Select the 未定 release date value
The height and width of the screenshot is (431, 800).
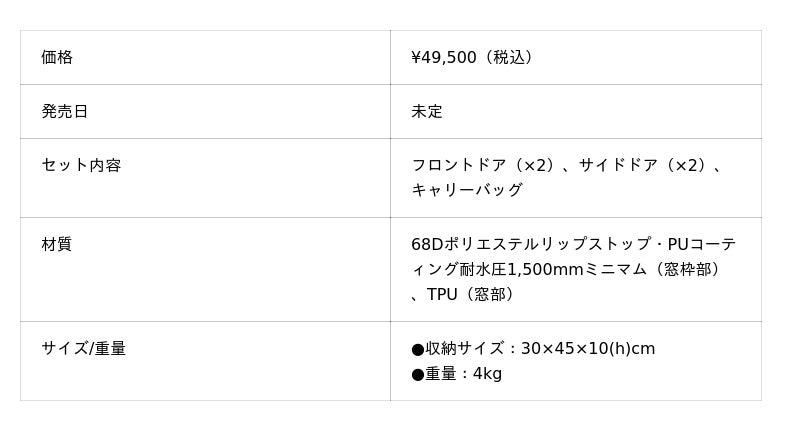(427, 112)
